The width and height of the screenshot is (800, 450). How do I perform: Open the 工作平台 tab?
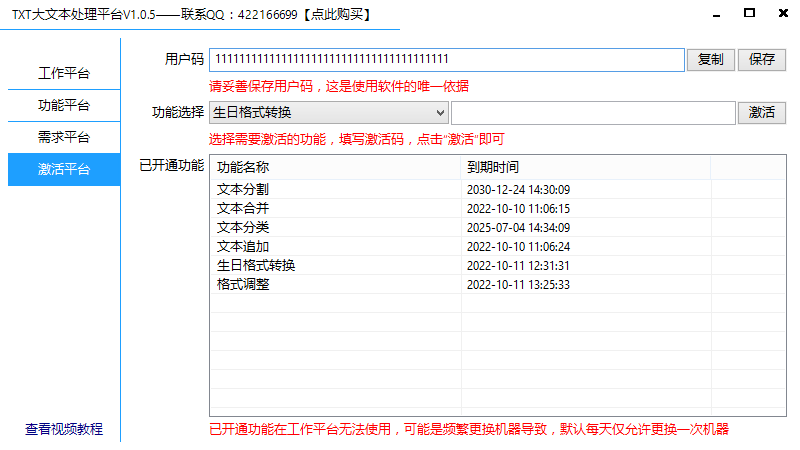pyautogui.click(x=64, y=73)
